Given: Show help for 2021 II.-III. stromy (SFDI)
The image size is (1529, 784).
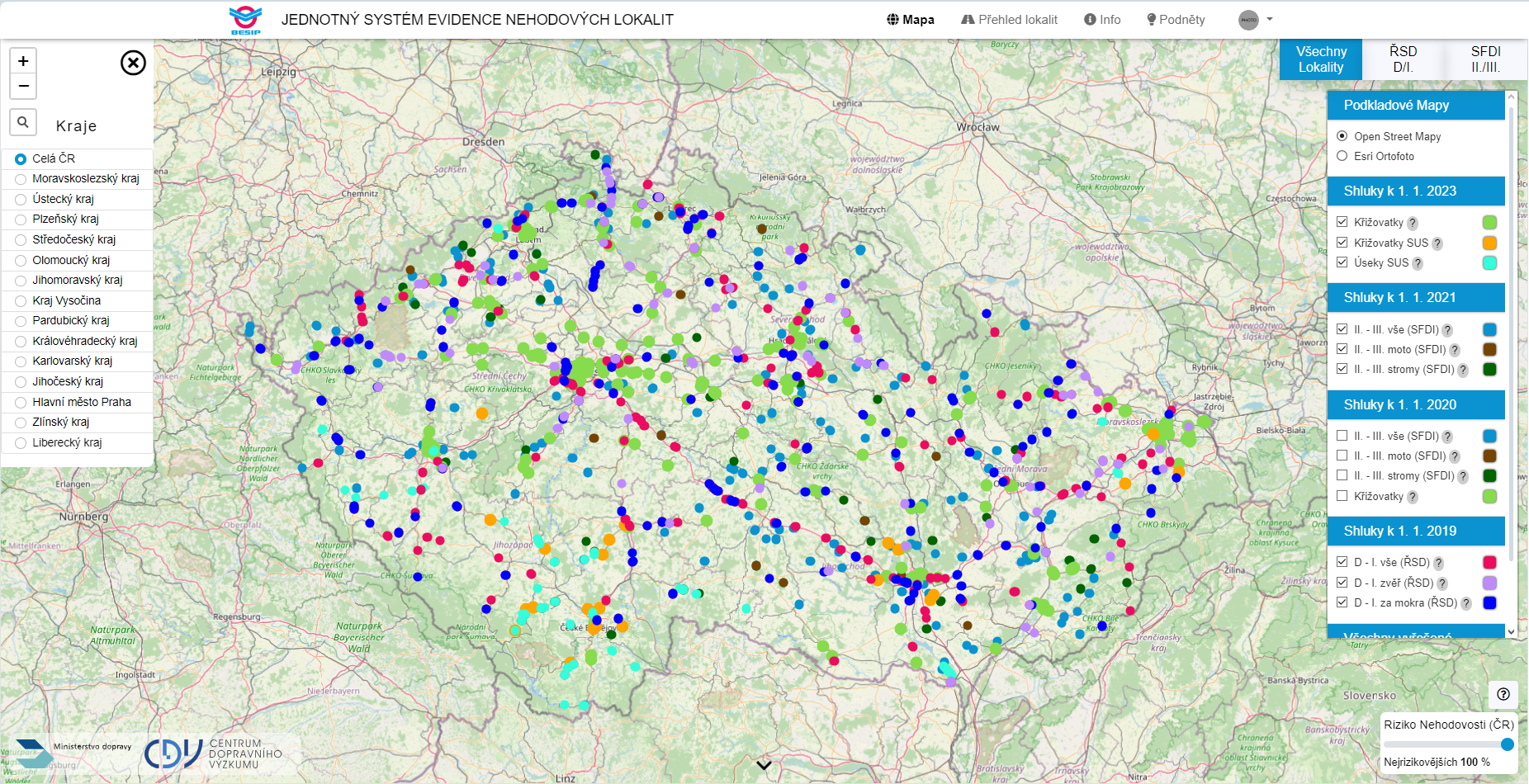Looking at the screenshot, I should coord(1463,371).
